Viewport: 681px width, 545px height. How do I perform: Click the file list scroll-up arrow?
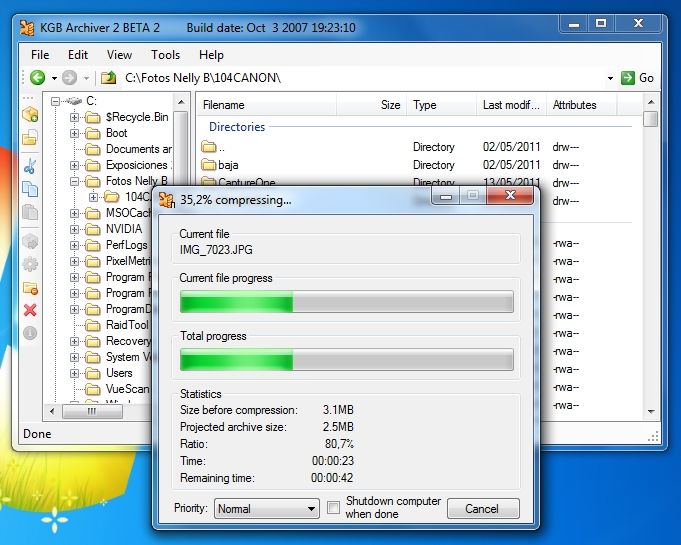tap(651, 102)
